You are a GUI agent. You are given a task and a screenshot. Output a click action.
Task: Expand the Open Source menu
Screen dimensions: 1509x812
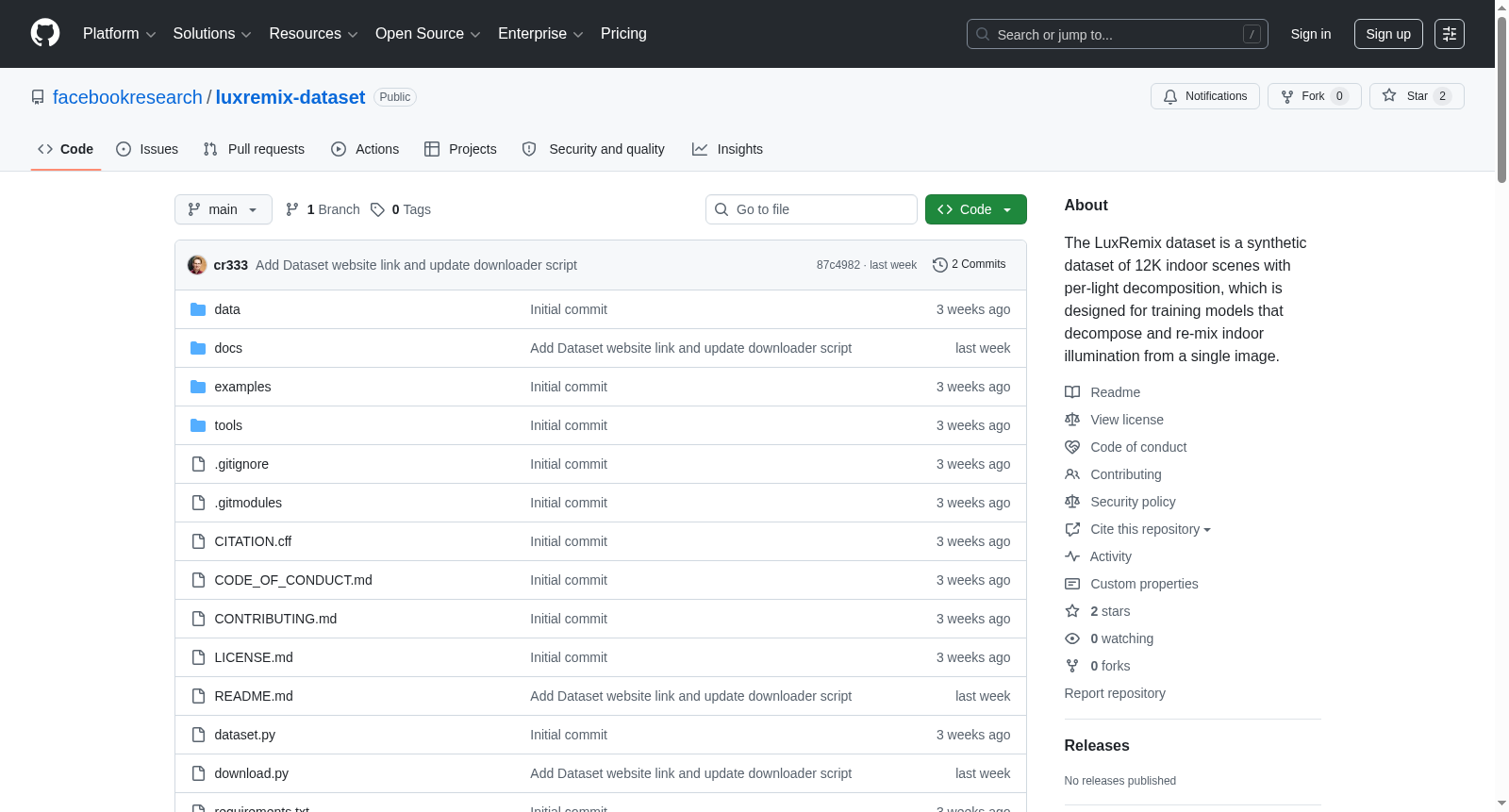coord(428,34)
